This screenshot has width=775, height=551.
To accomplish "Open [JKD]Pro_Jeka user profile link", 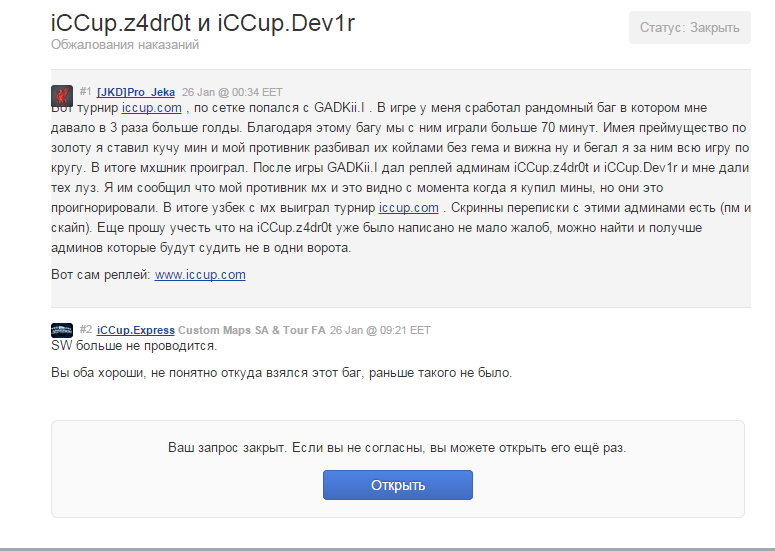I will pyautogui.click(x=135, y=92).
